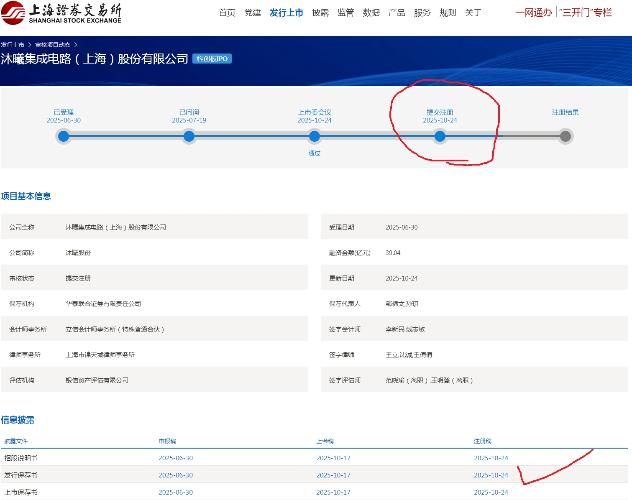Open 上市保荐书 上会稿 dated 2025-10-17
Screen dimensions: 632x500
333,492
